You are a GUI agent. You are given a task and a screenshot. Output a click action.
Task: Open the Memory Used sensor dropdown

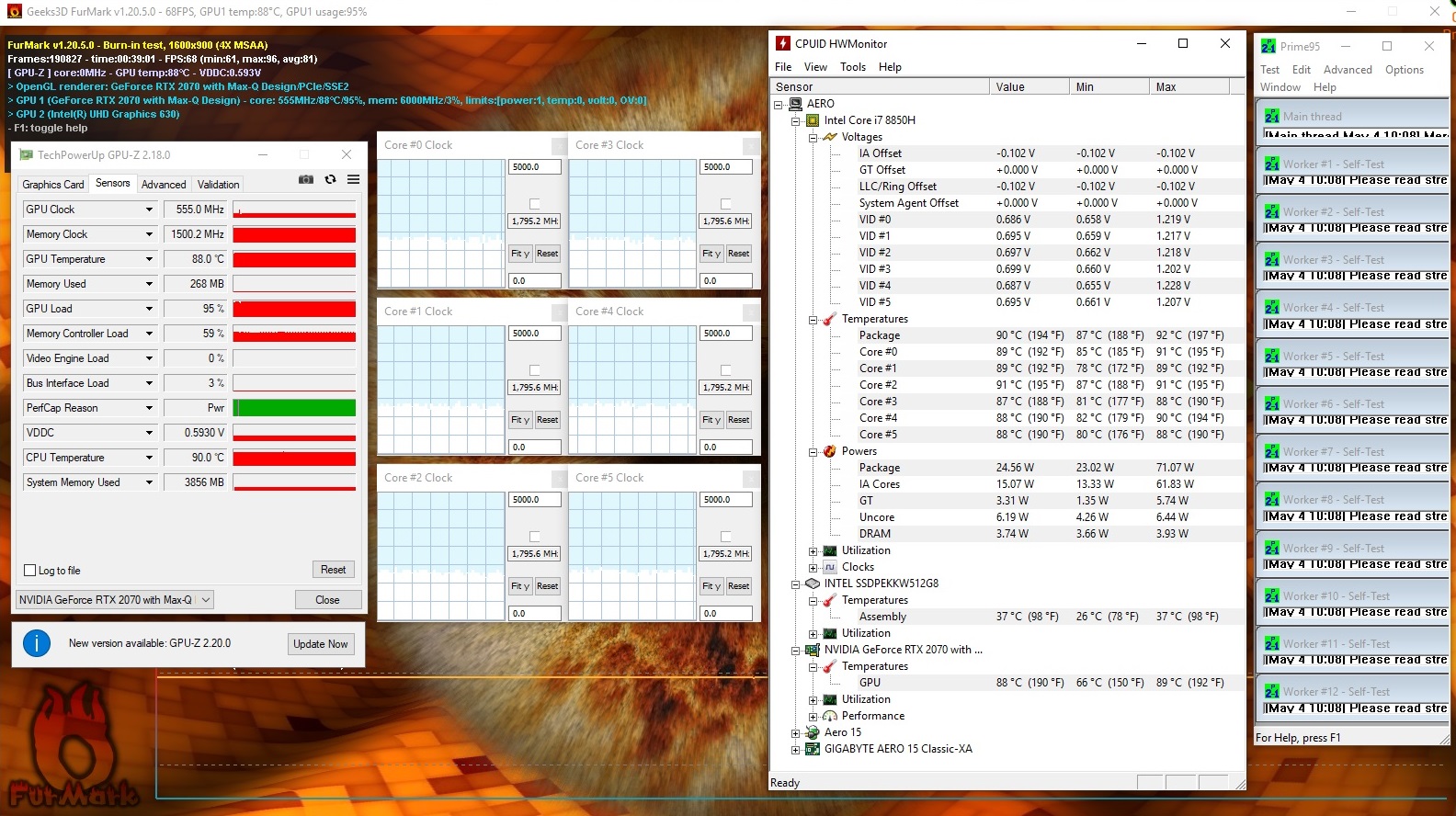(x=149, y=284)
